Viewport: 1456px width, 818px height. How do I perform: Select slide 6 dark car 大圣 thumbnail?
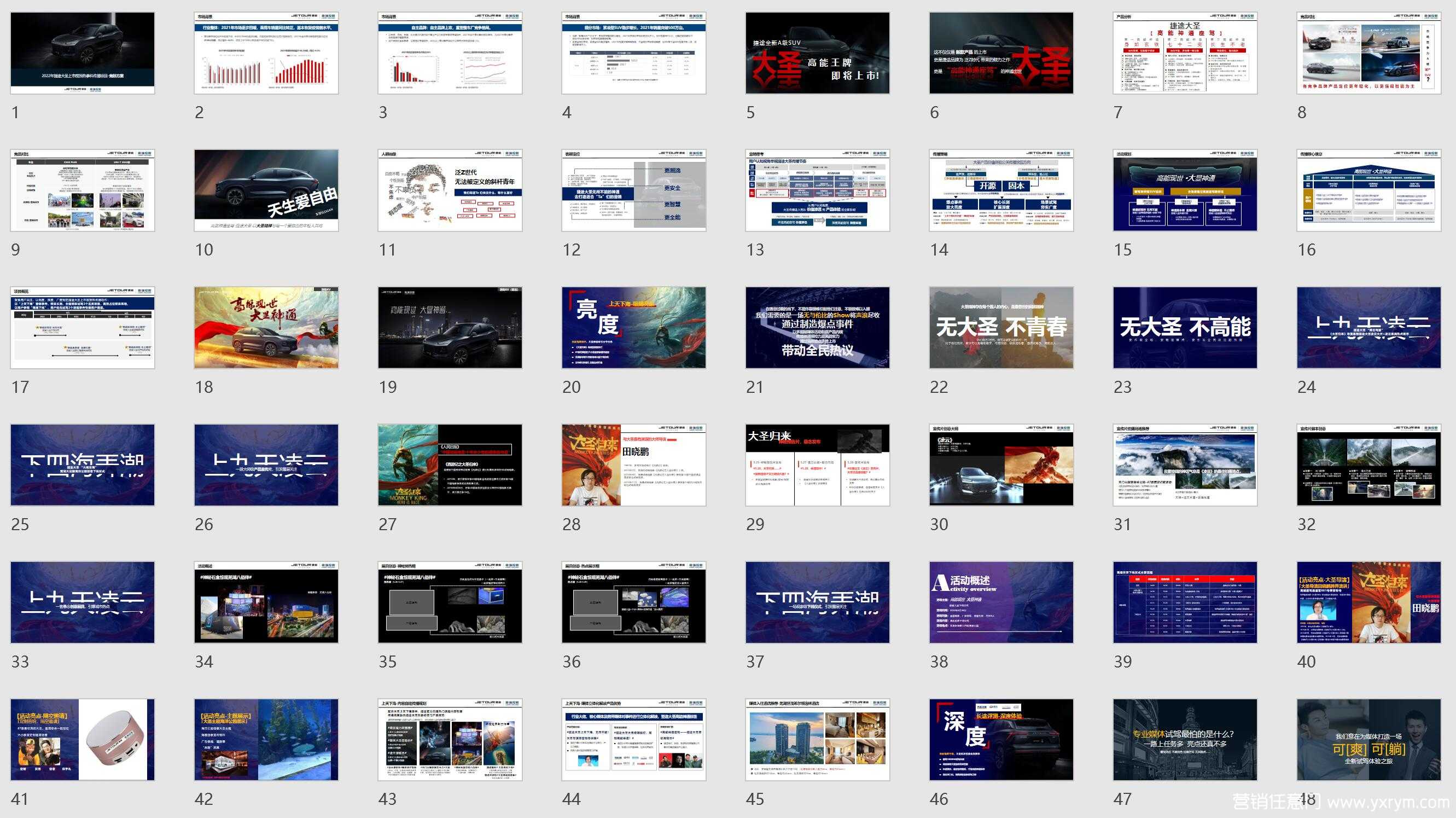click(1001, 53)
